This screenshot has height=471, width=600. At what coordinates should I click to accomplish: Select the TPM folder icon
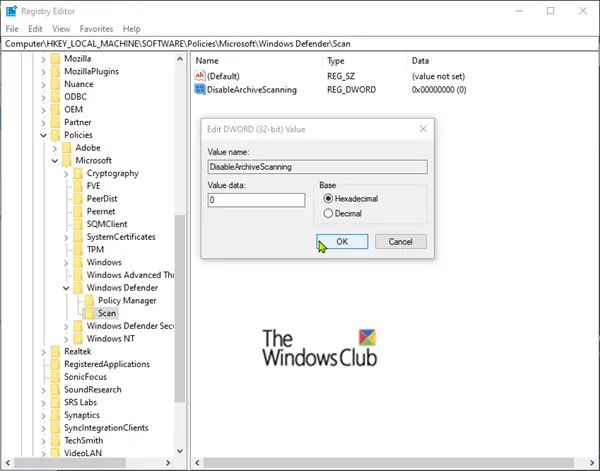78,249
